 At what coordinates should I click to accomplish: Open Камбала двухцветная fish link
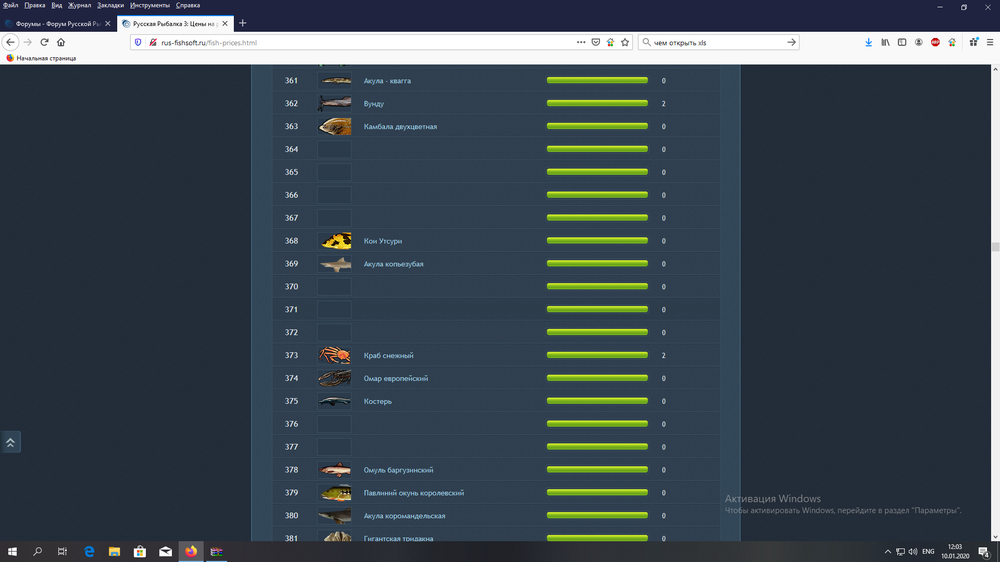[x=400, y=127]
